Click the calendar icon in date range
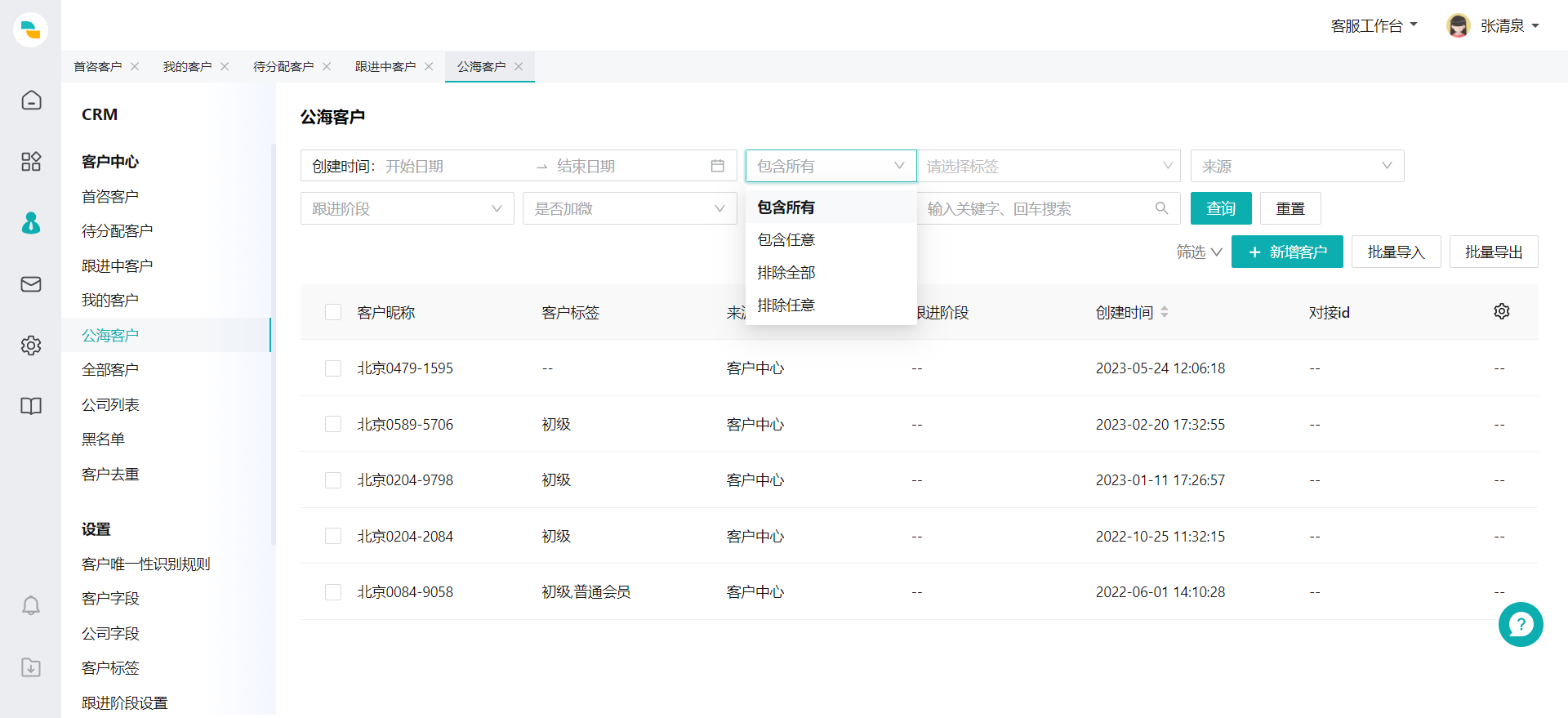This screenshot has width=1568, height=718. [x=717, y=166]
